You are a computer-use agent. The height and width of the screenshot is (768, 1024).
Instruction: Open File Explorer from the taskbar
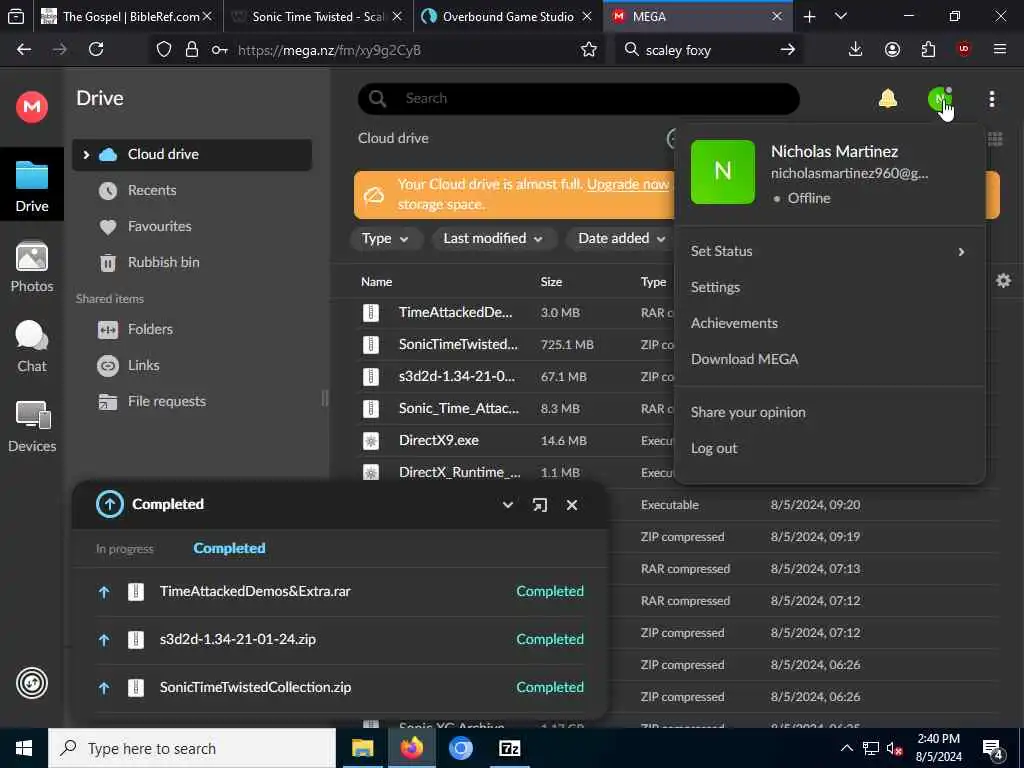[x=362, y=748]
